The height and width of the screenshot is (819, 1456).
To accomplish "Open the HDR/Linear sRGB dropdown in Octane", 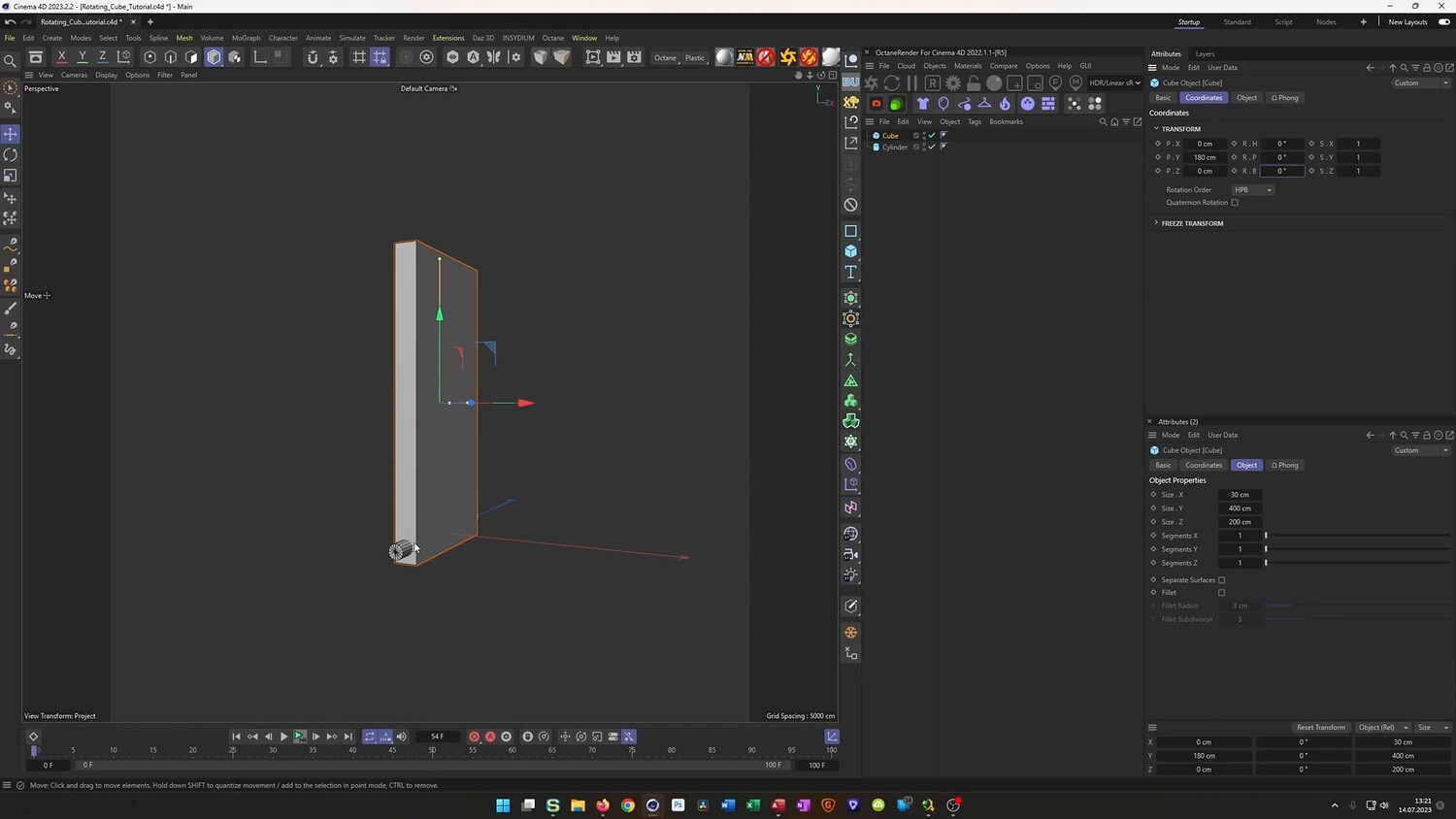I will pyautogui.click(x=1114, y=83).
